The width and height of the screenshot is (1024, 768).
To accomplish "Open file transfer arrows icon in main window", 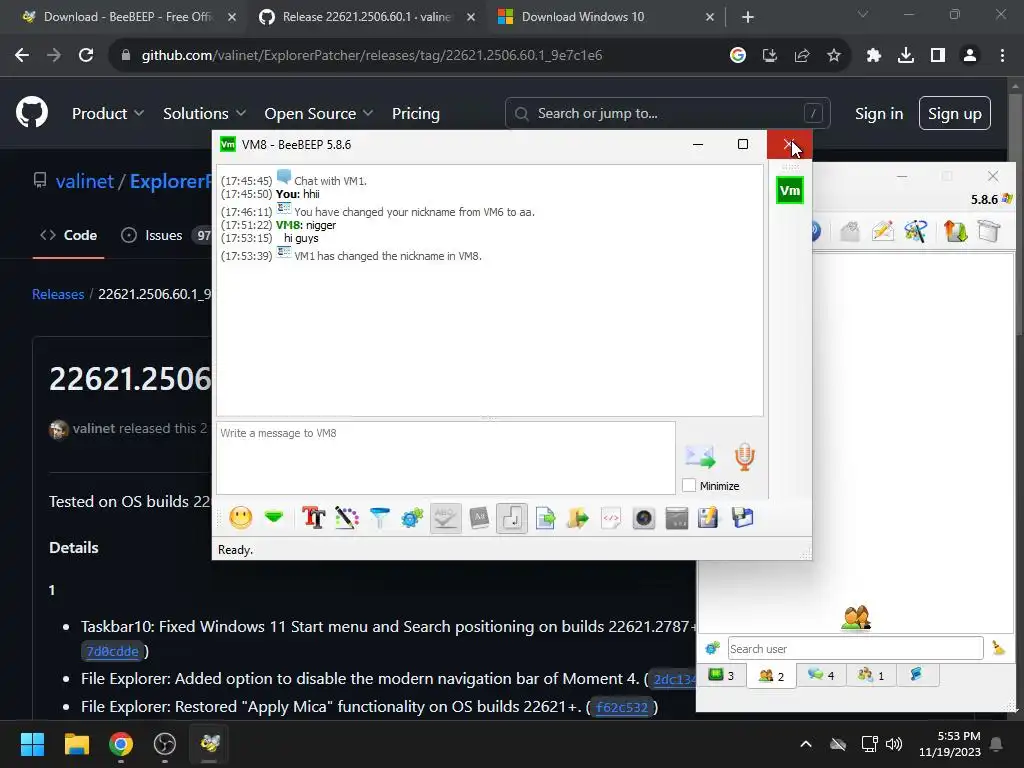I will [955, 231].
